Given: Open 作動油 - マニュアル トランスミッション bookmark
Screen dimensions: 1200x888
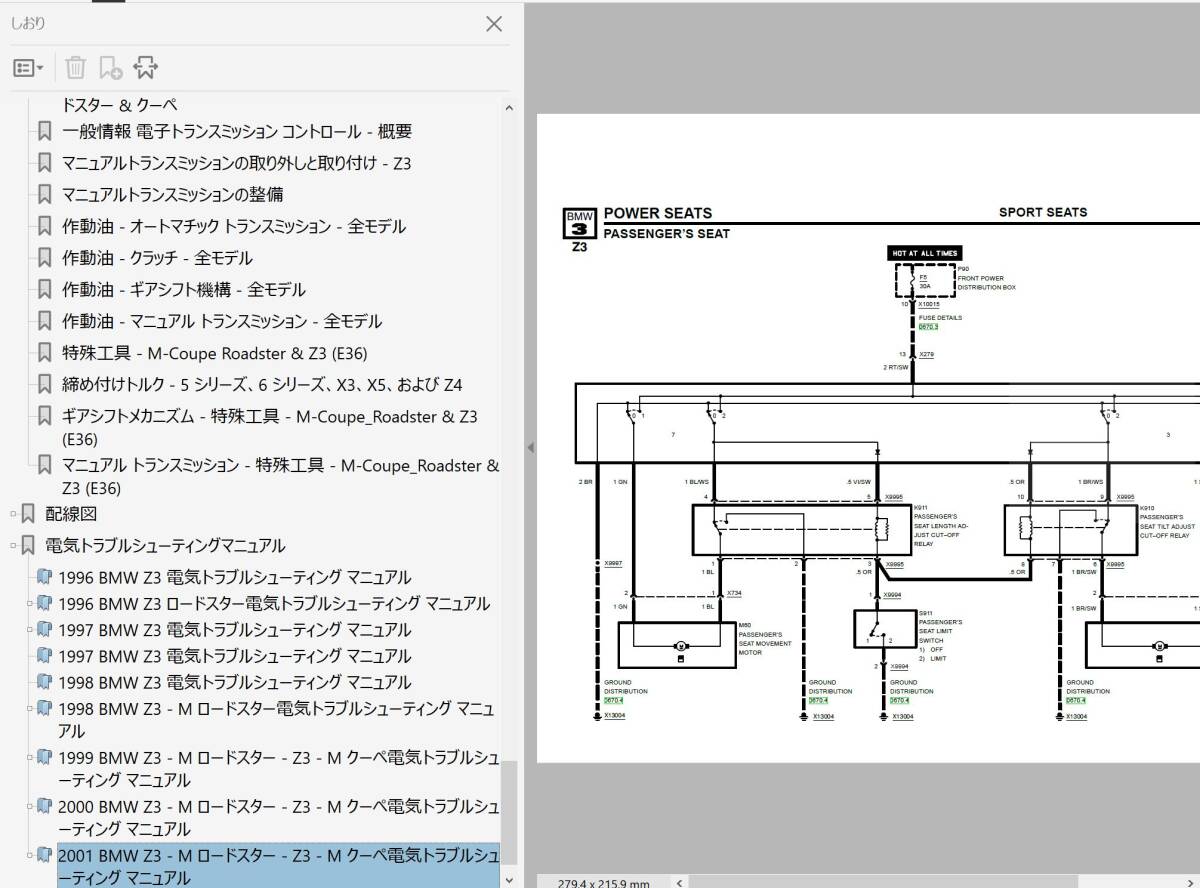Looking at the screenshot, I should pos(222,321).
